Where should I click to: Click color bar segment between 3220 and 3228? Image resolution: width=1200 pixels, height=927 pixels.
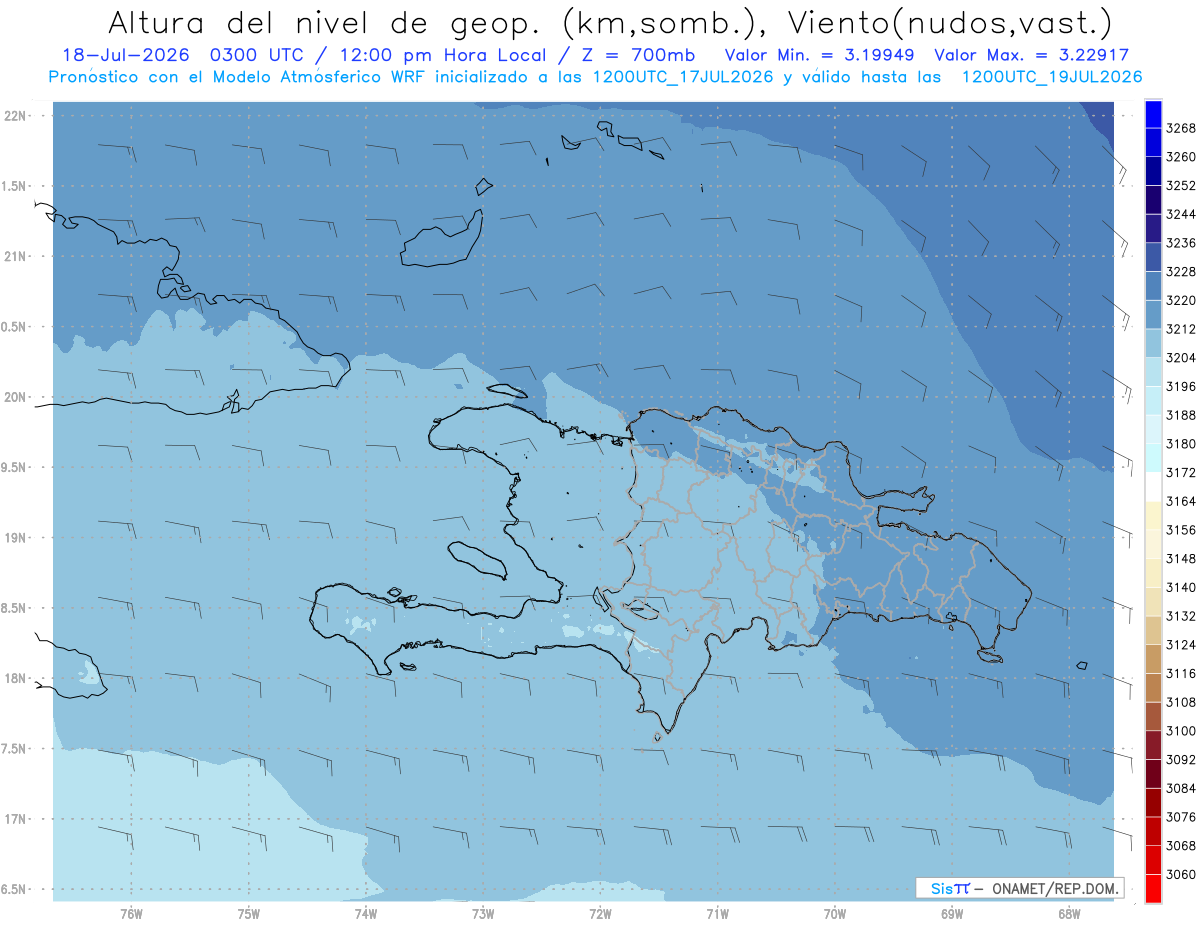pyautogui.click(x=1153, y=285)
